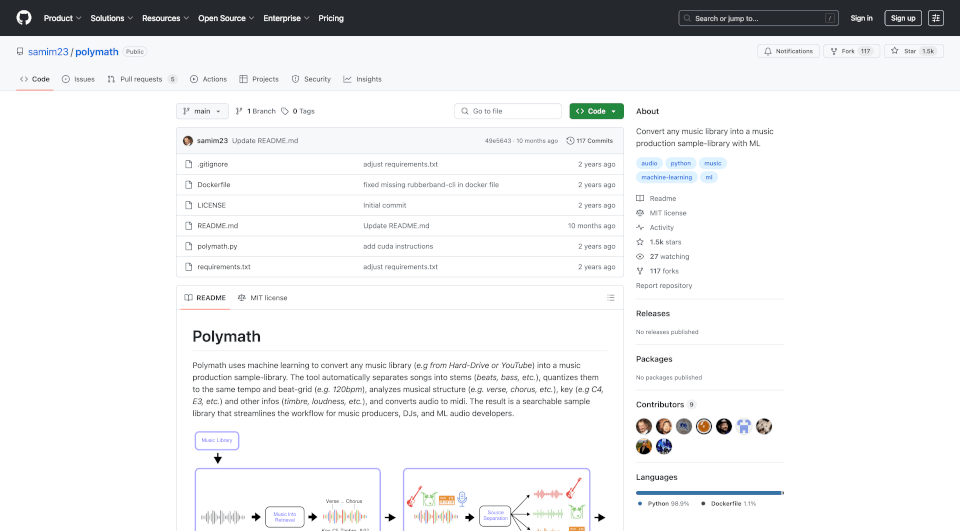Expand the Solutions navigation menu

coord(111,18)
